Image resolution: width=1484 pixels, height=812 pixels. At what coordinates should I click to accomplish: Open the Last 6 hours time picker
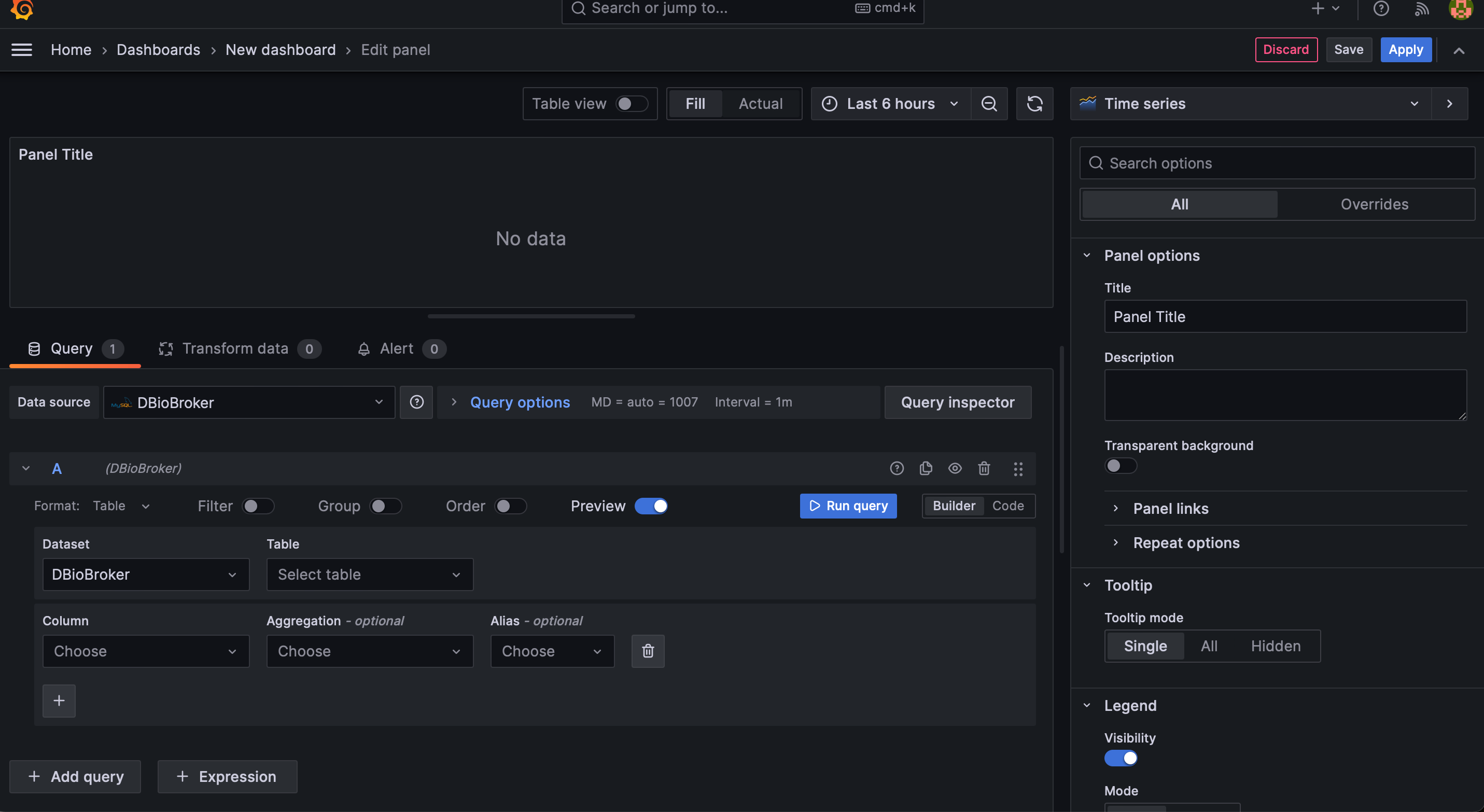891,104
